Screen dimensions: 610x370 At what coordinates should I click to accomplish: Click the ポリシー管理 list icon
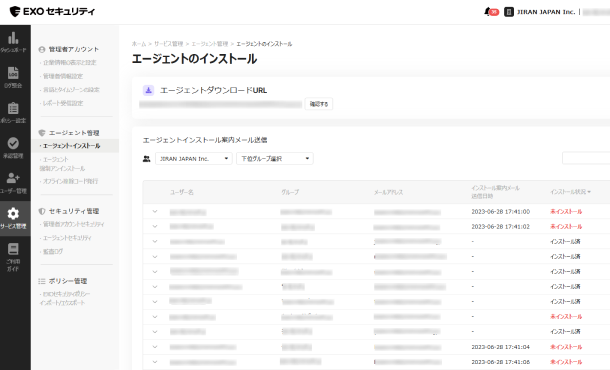point(42,281)
